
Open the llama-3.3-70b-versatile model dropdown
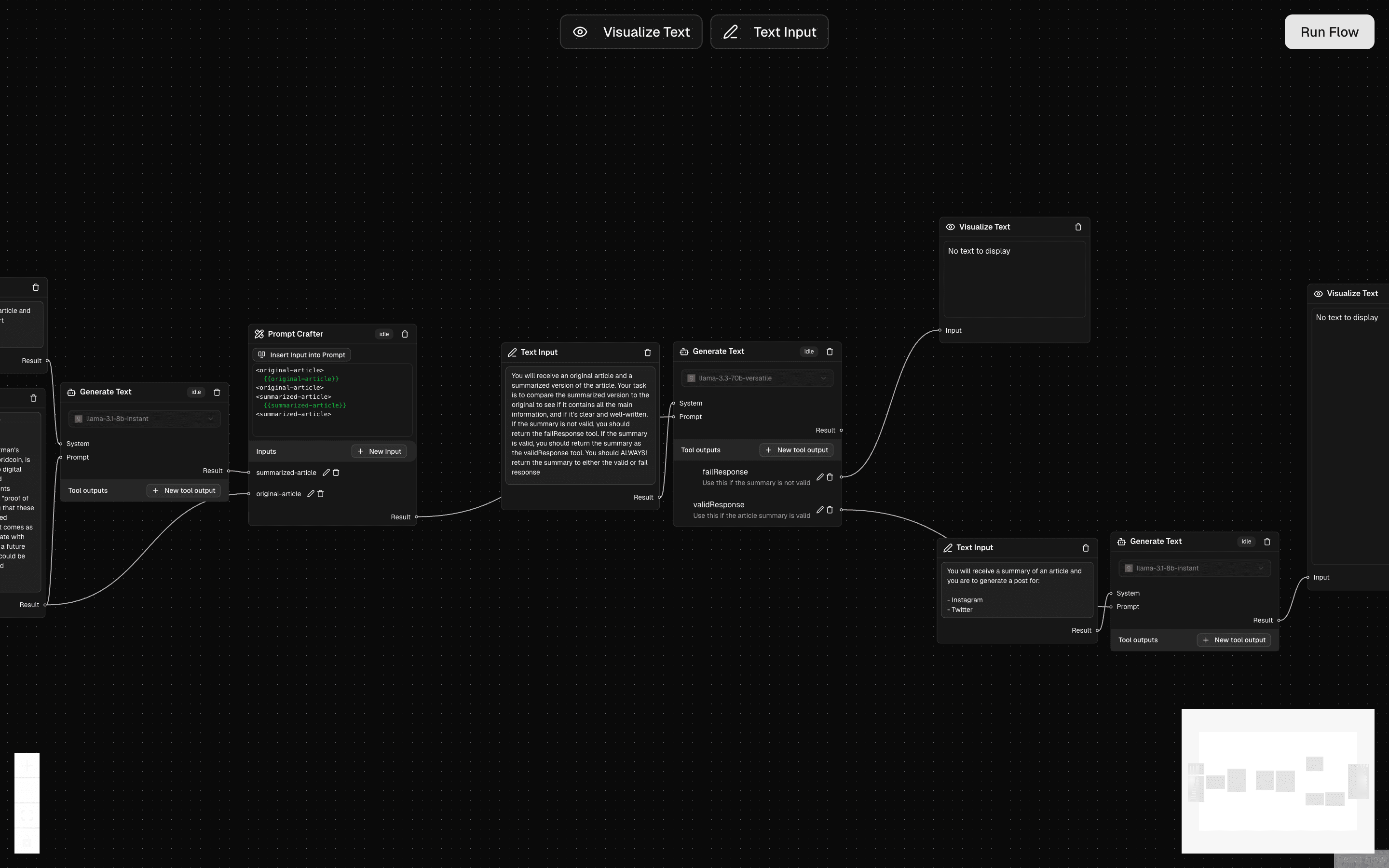757,378
